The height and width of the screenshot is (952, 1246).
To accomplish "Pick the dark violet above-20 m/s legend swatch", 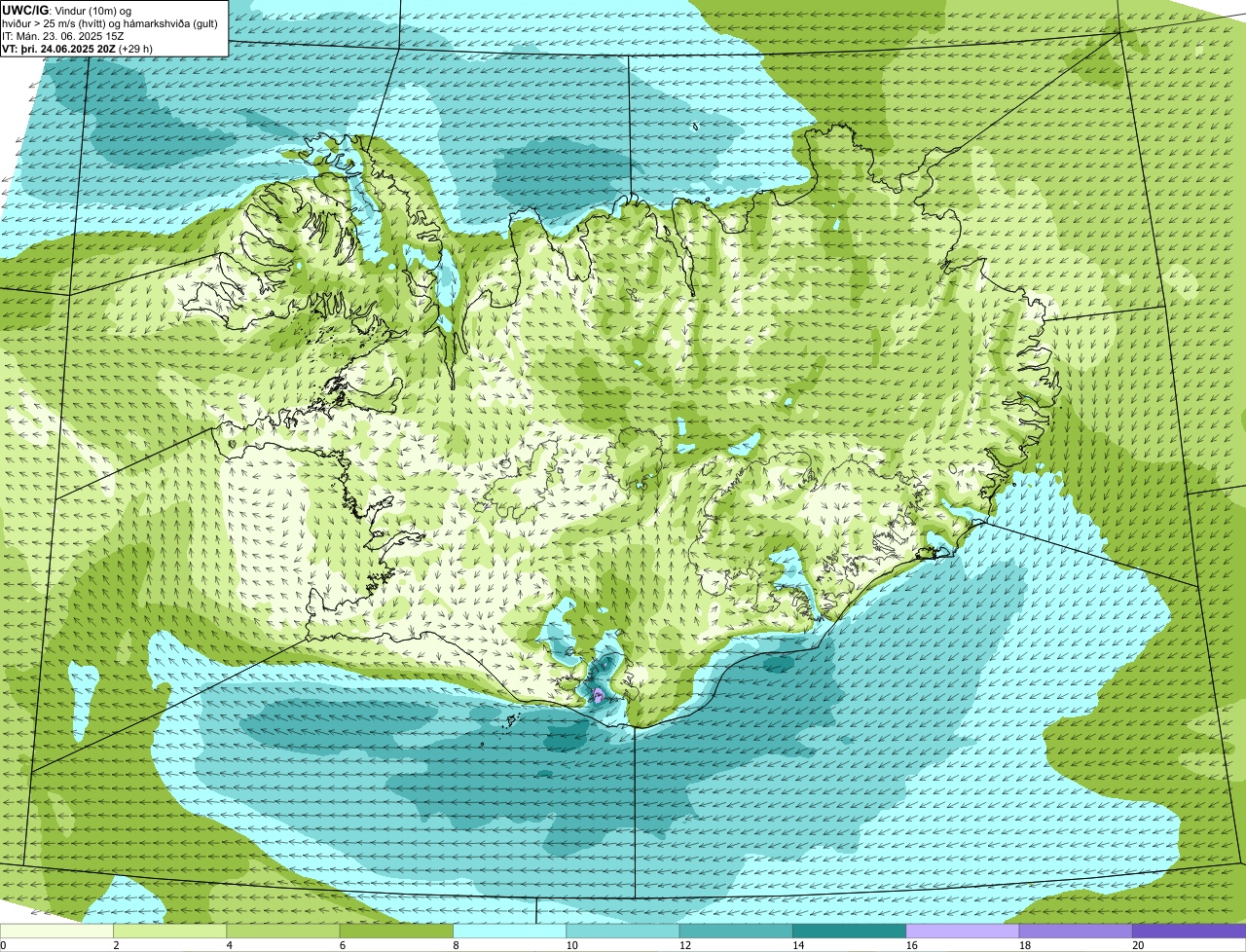I will click(x=1189, y=931).
